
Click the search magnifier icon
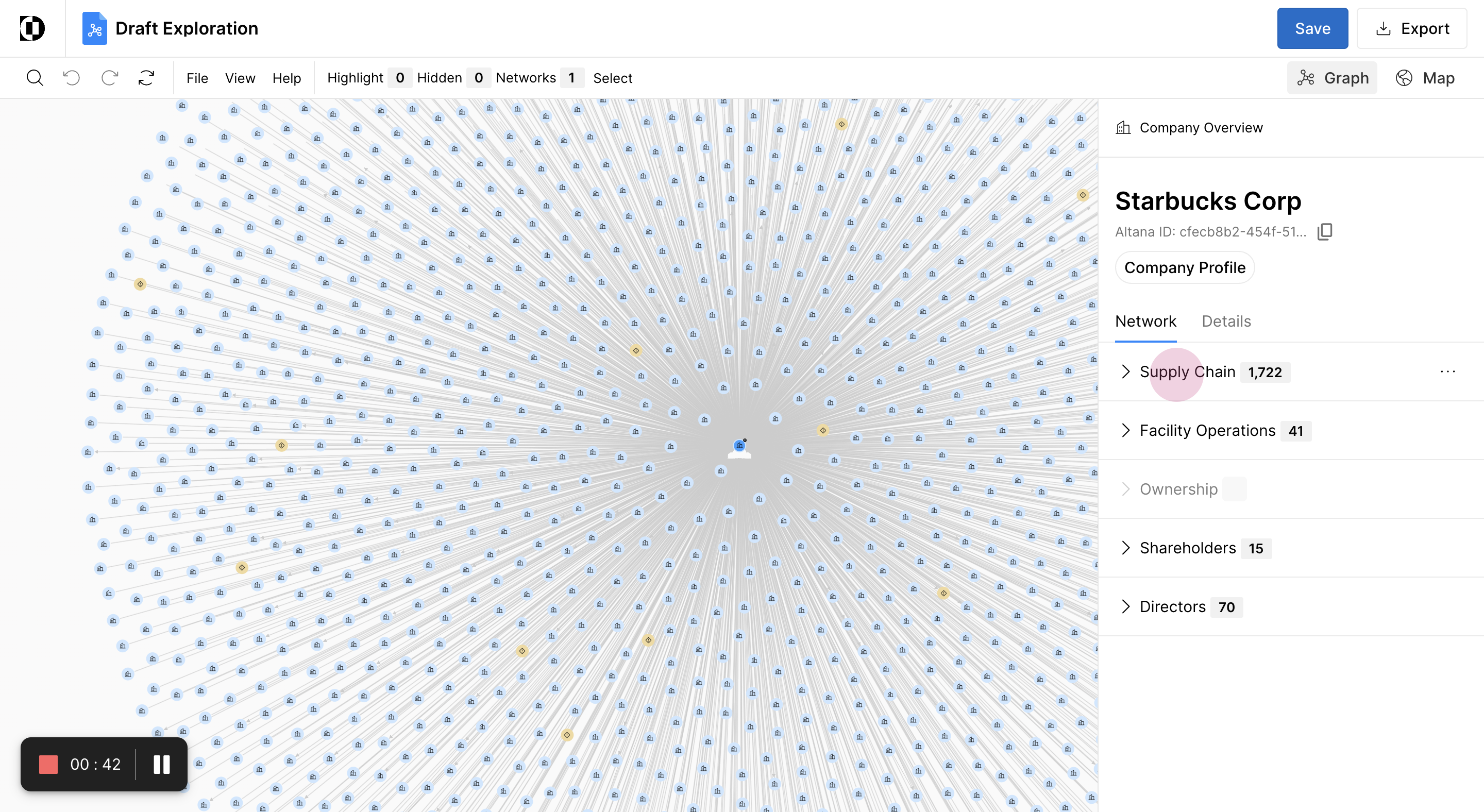[x=35, y=78]
